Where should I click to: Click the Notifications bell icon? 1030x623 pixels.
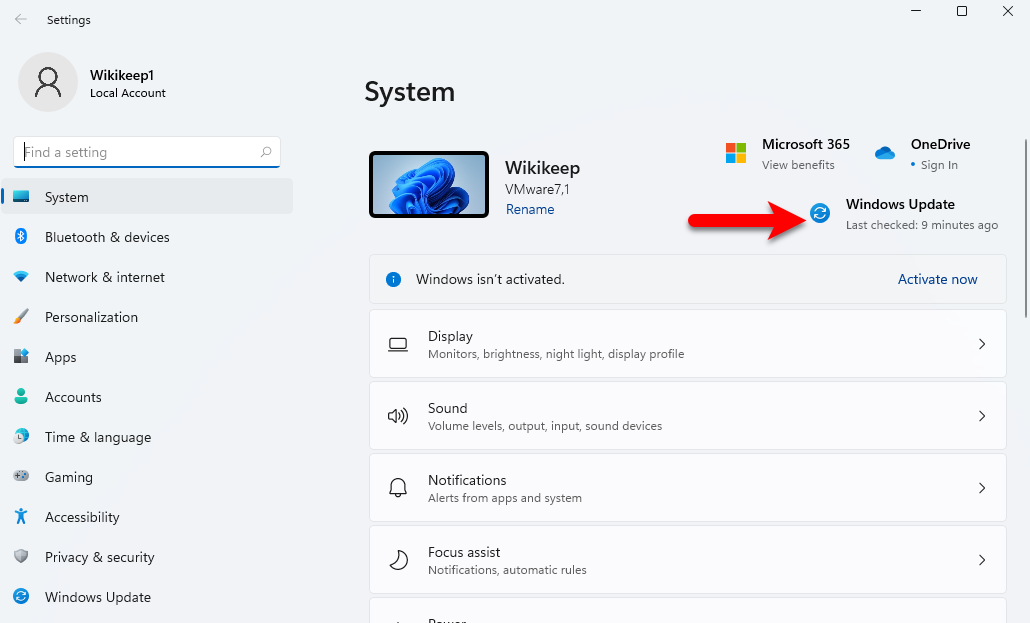coord(398,488)
